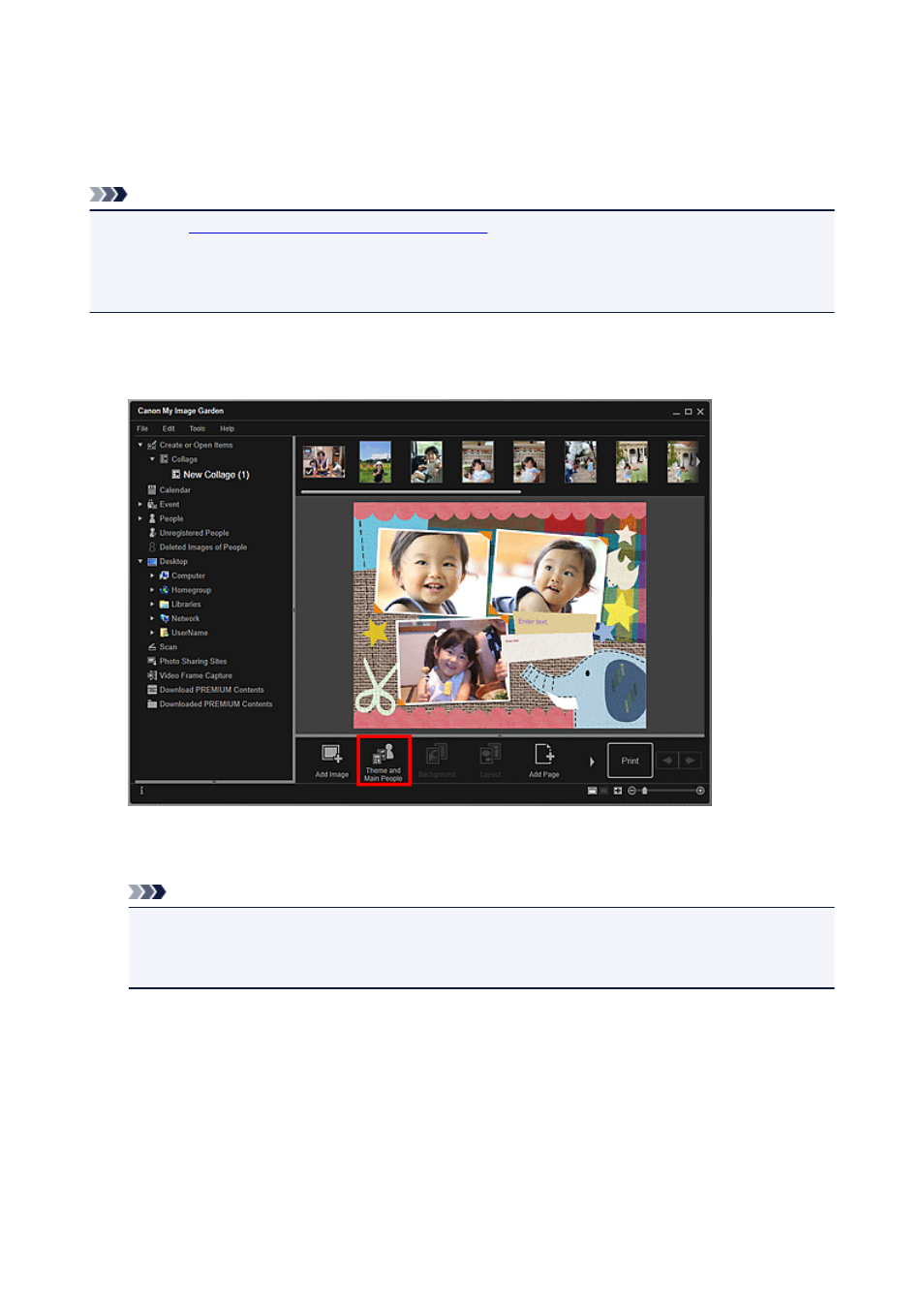Select the sixth thumbnail with two children

[580, 462]
